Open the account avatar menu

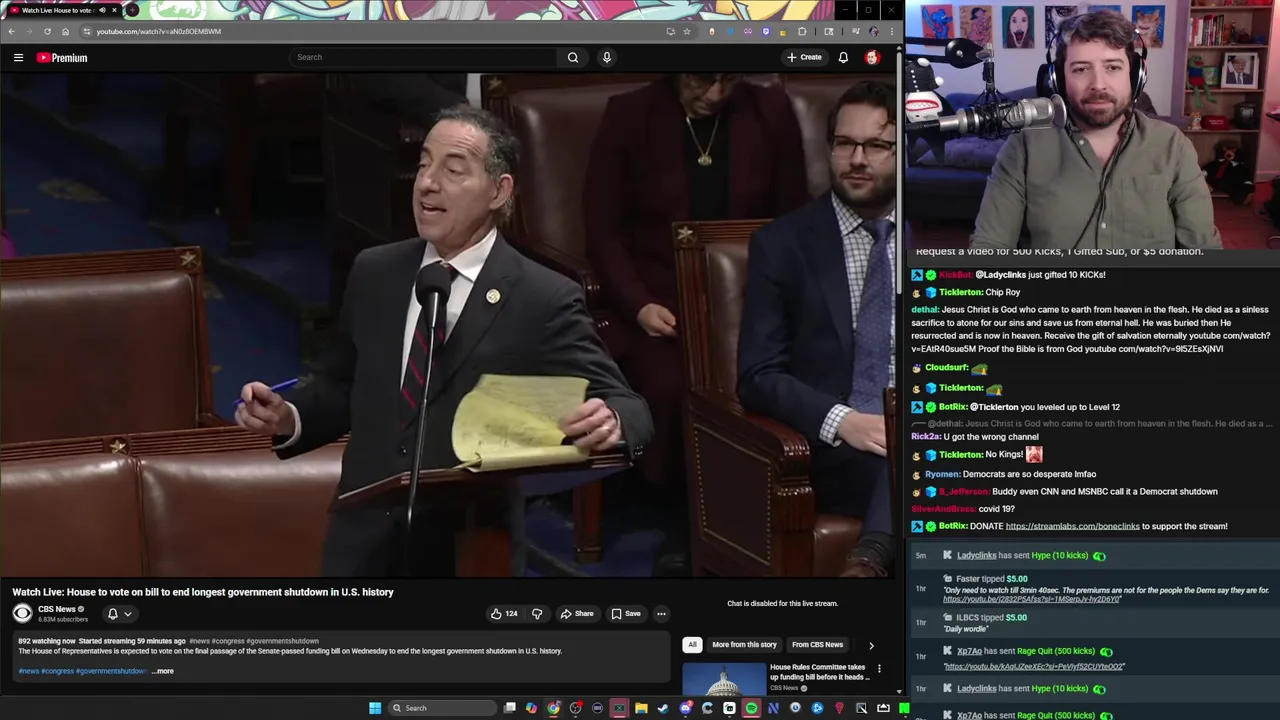coord(872,57)
